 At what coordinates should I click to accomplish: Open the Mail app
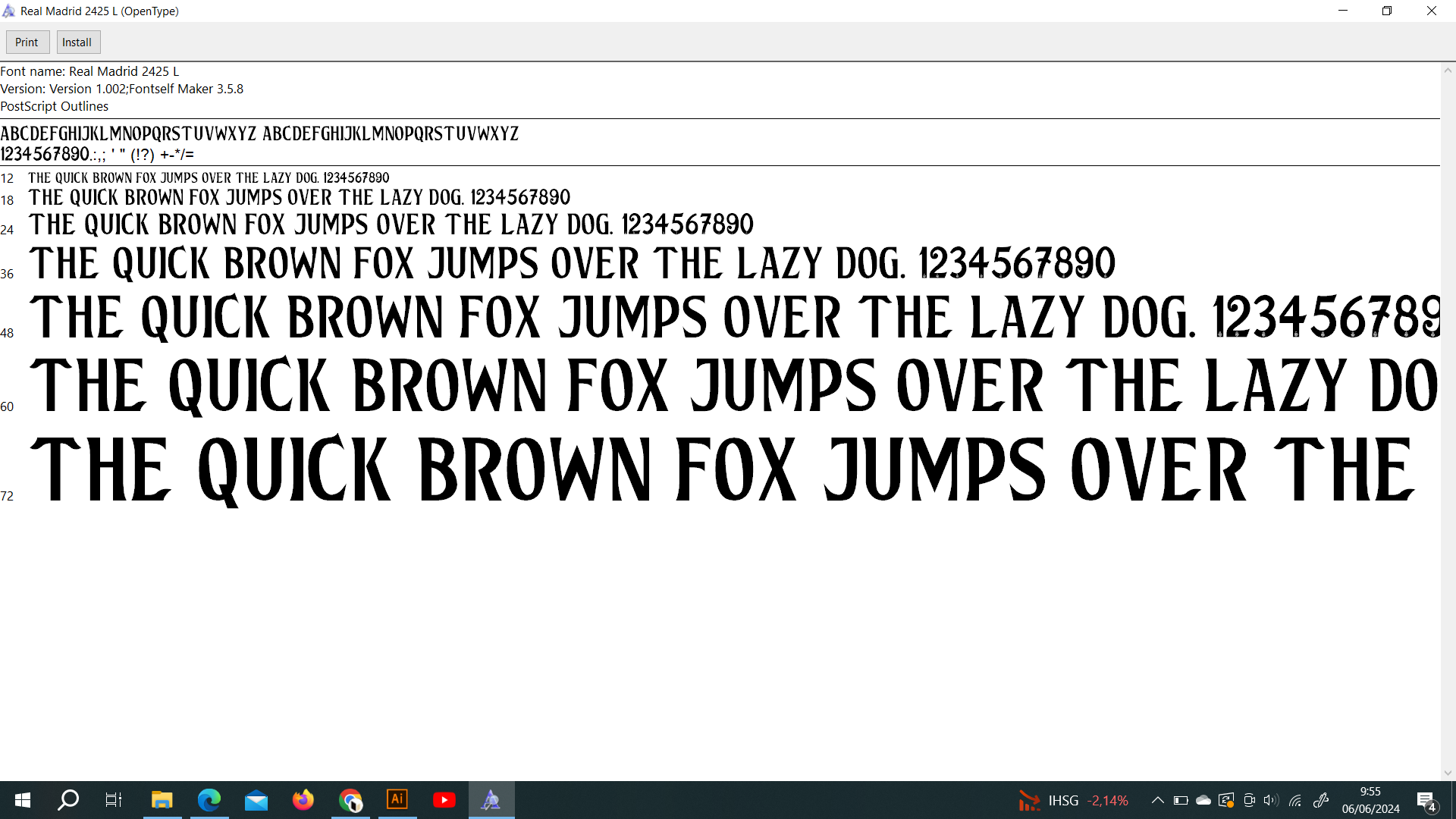(x=256, y=800)
